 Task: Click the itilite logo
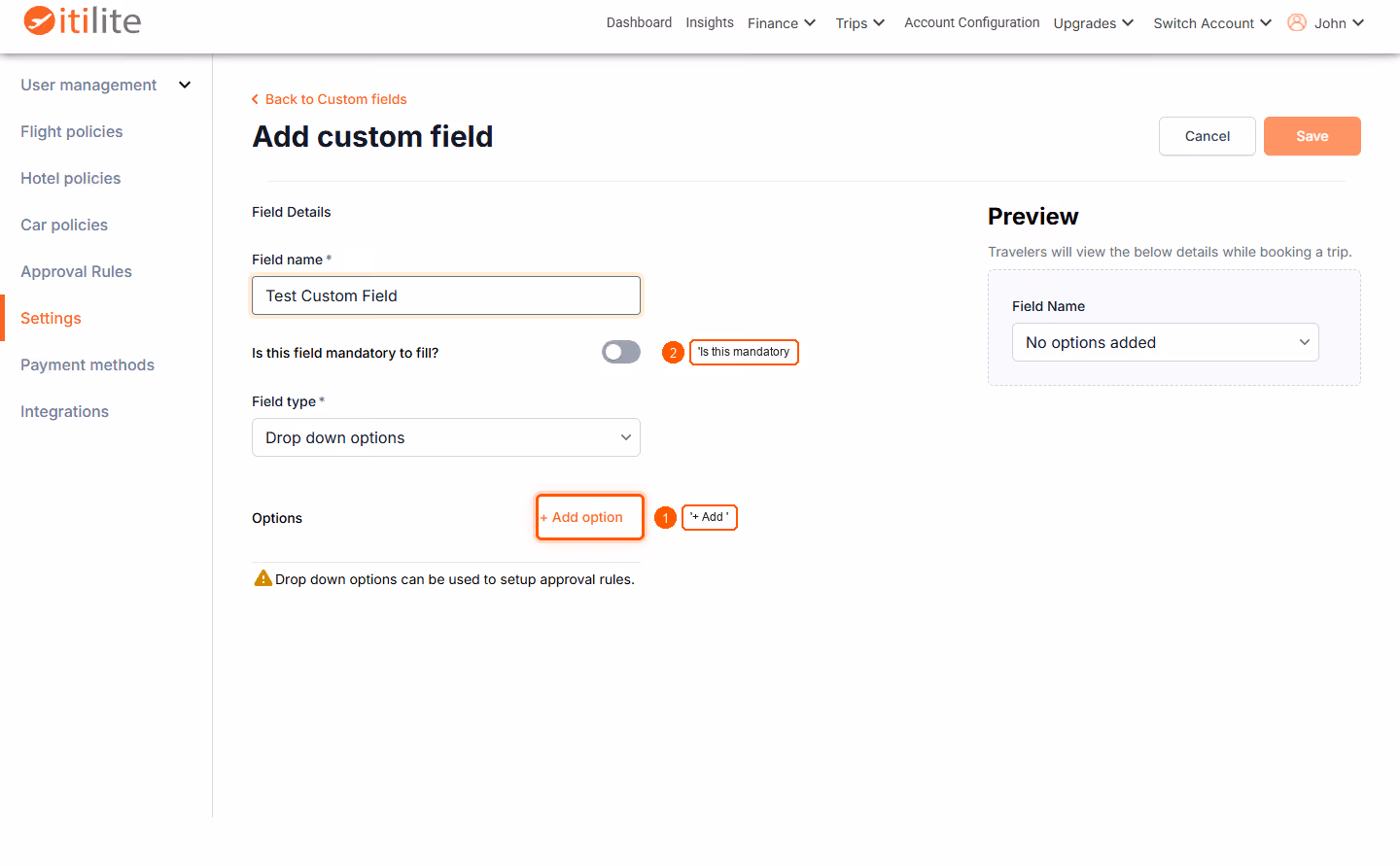[83, 20]
